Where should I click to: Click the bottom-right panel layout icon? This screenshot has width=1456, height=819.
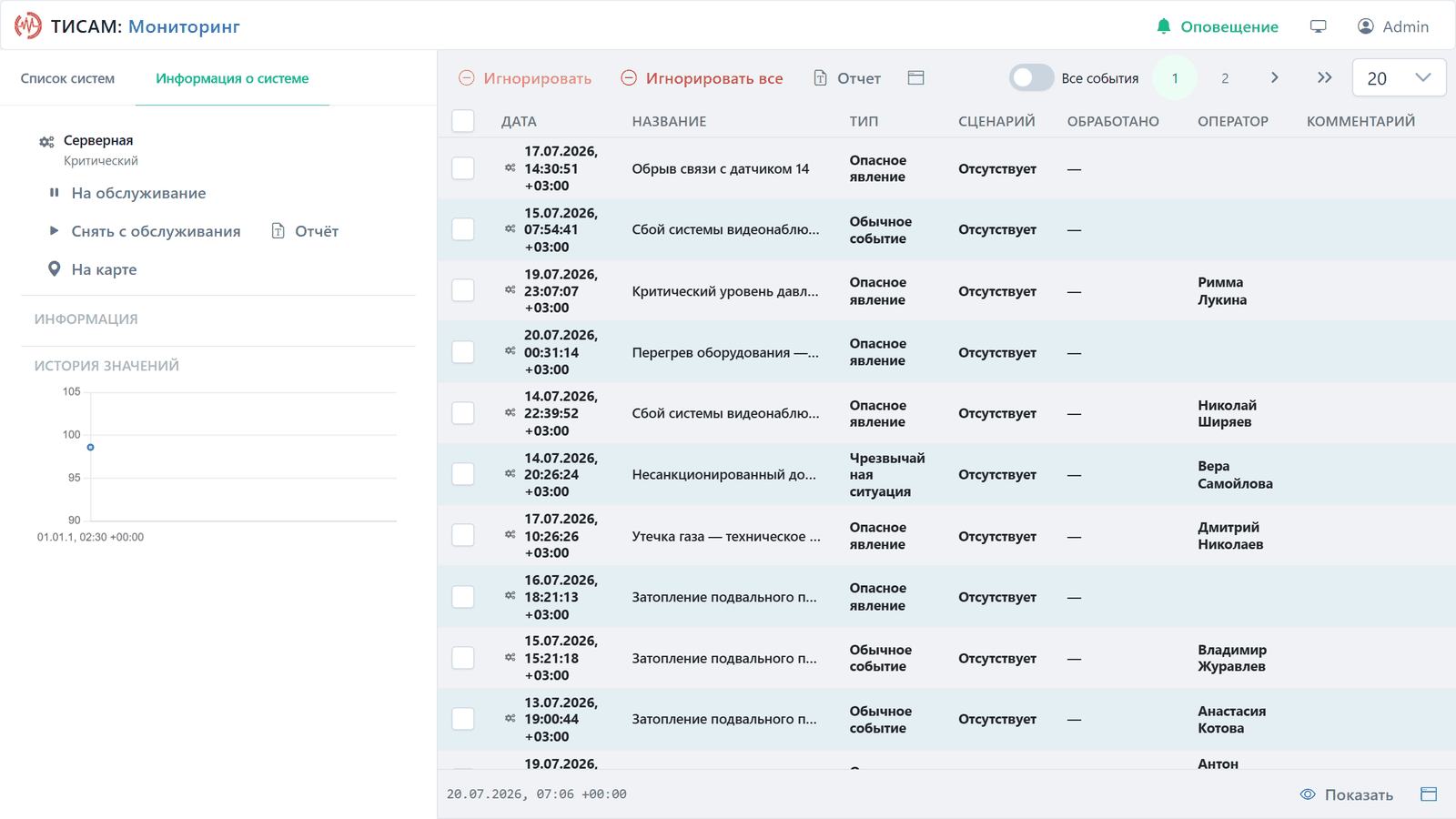click(x=1429, y=794)
